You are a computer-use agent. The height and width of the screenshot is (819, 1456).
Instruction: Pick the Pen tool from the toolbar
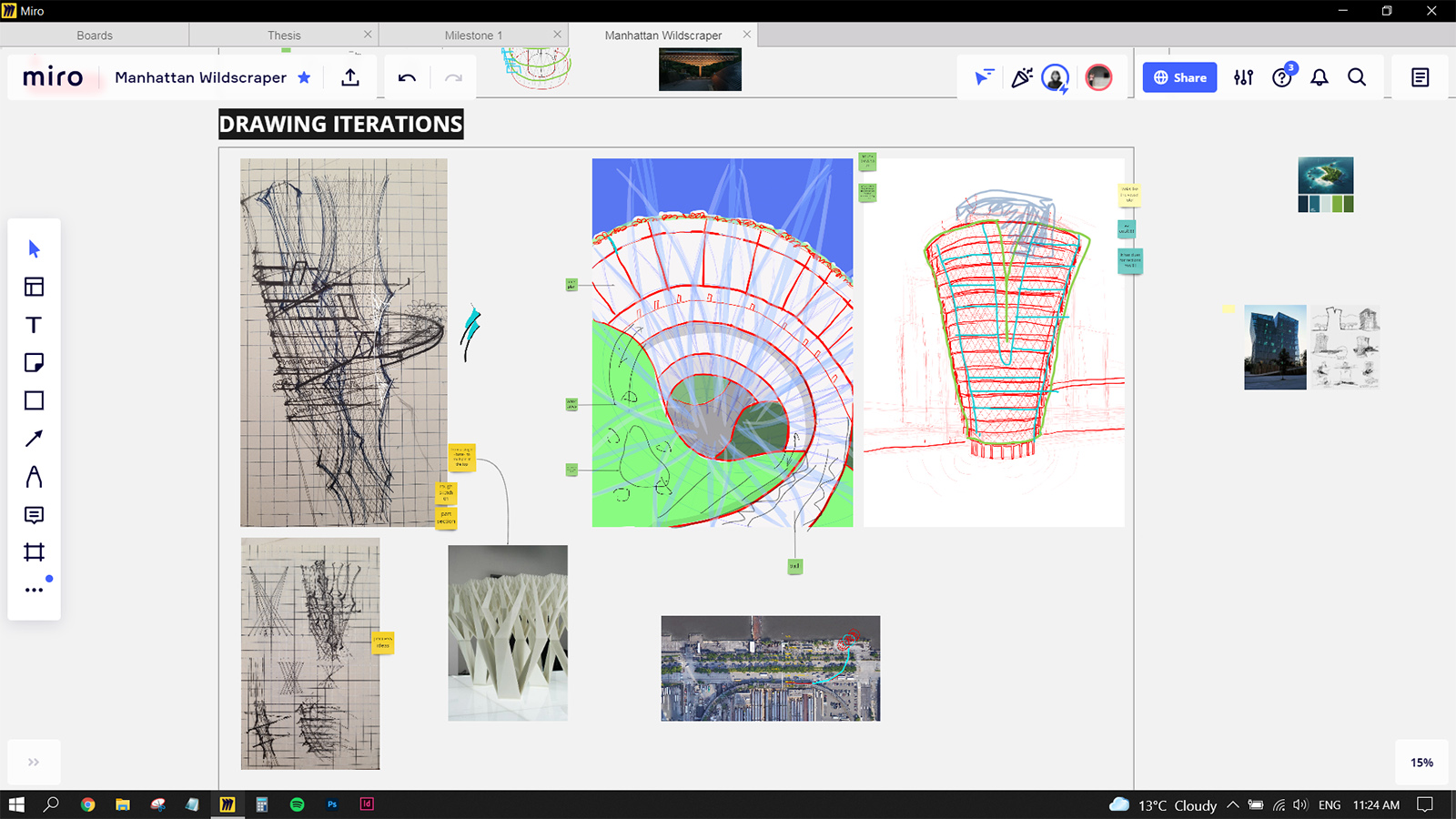[x=34, y=477]
